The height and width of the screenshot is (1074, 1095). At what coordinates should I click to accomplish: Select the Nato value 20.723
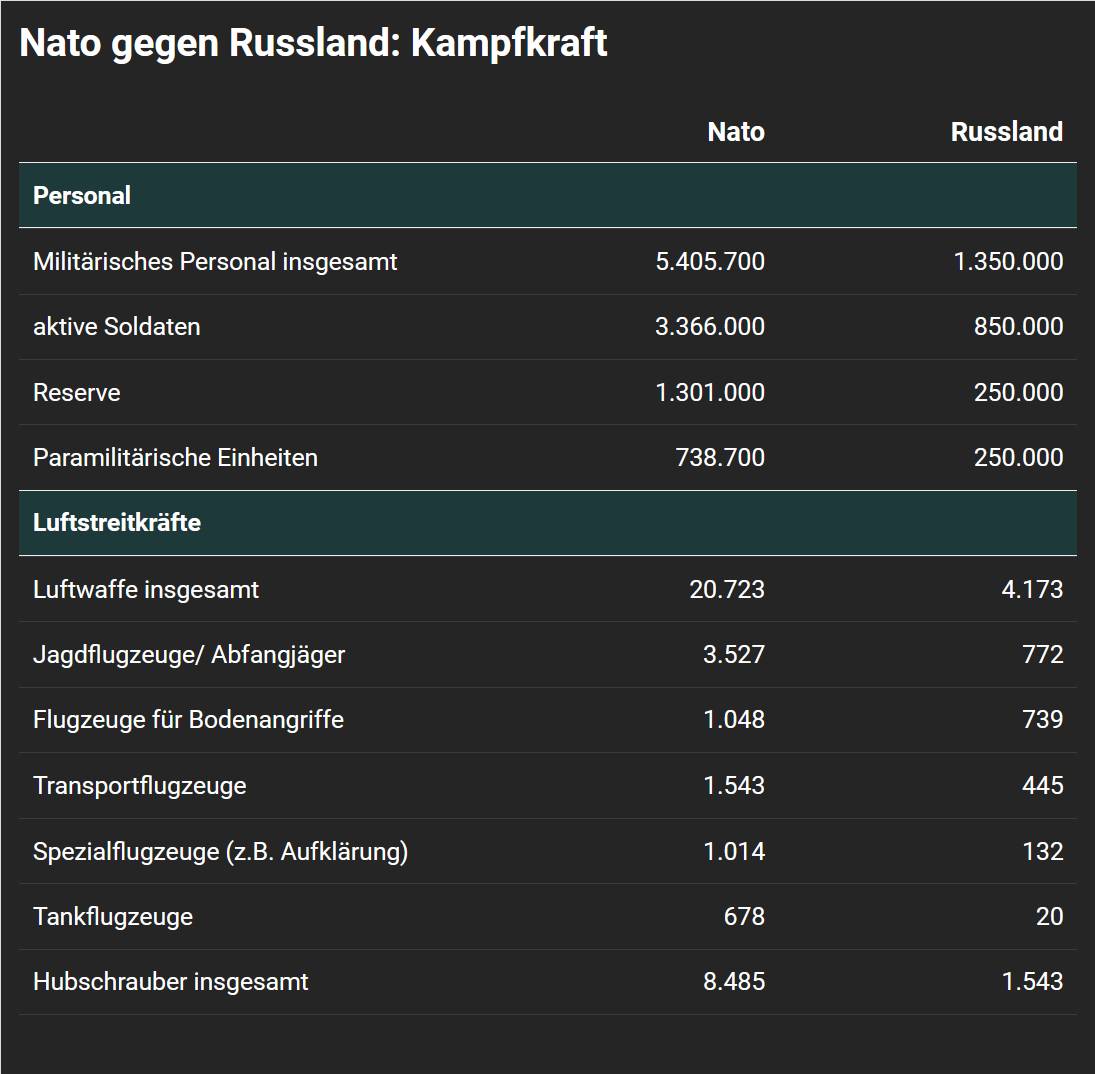(x=727, y=590)
